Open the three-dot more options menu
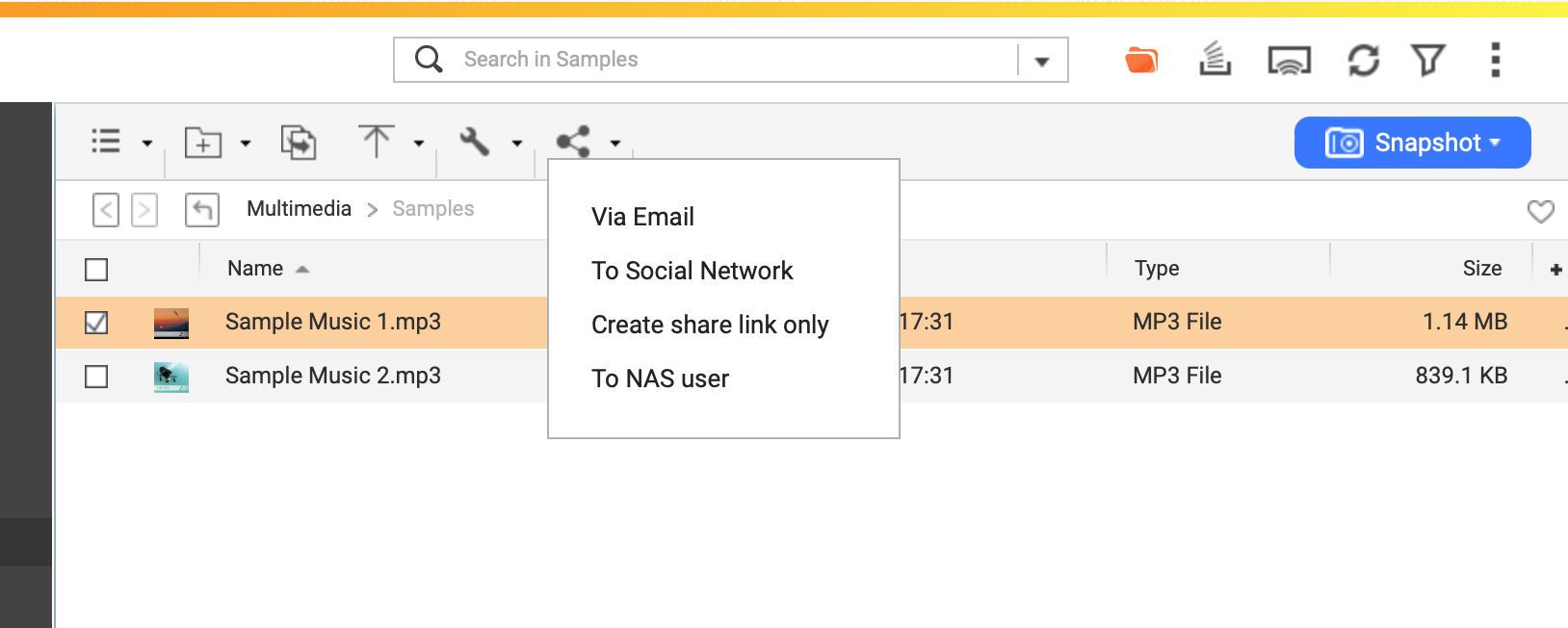The width and height of the screenshot is (1568, 628). pos(1495,60)
